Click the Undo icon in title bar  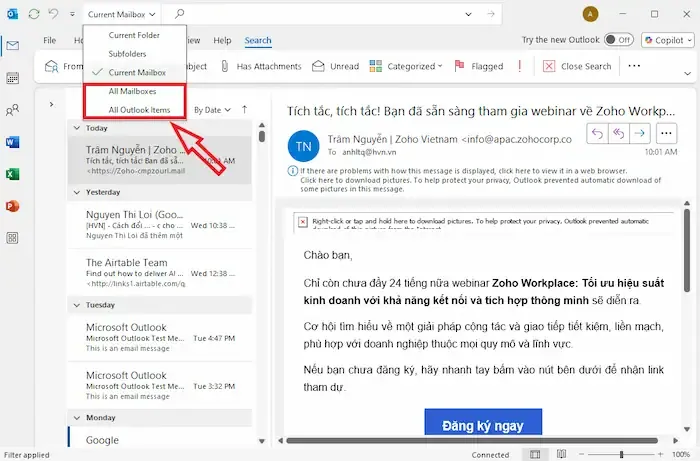[54, 14]
